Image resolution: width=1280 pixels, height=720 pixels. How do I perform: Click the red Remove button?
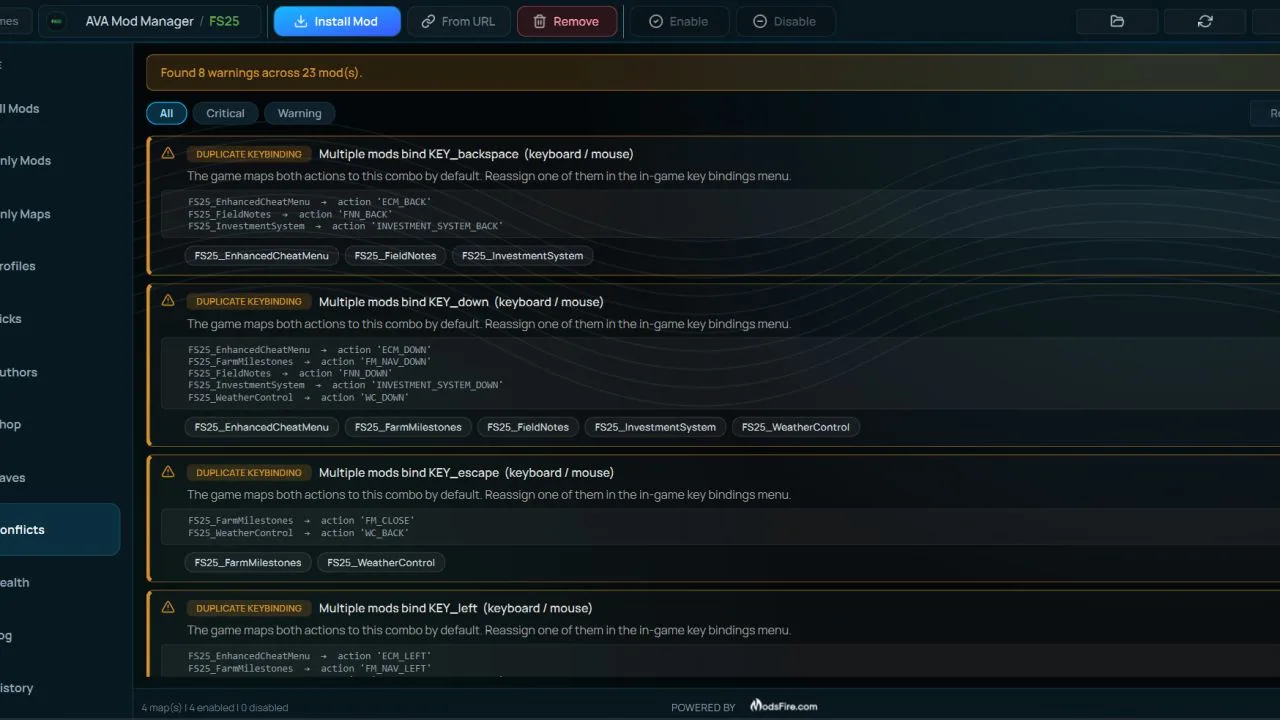566,21
